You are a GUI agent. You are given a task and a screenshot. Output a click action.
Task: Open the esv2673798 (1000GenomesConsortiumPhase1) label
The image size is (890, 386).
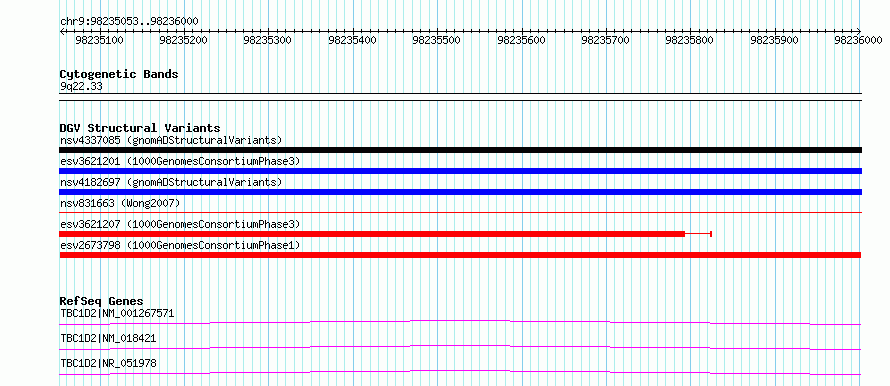click(180, 245)
